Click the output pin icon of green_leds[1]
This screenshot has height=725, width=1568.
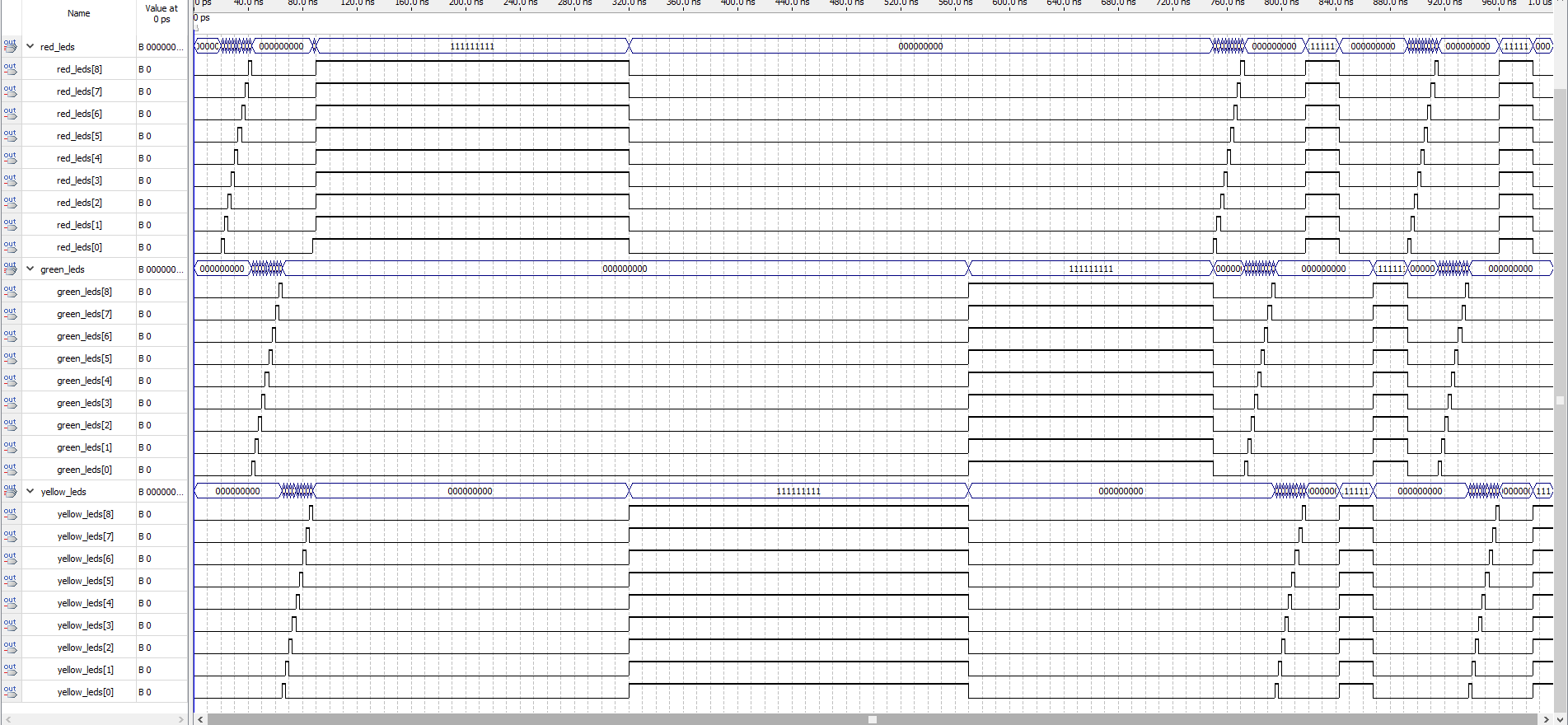(10, 447)
